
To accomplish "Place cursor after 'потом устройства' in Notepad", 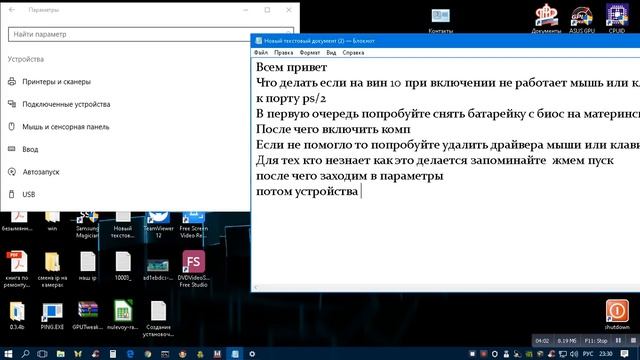I will pyautogui.click(x=361, y=191).
